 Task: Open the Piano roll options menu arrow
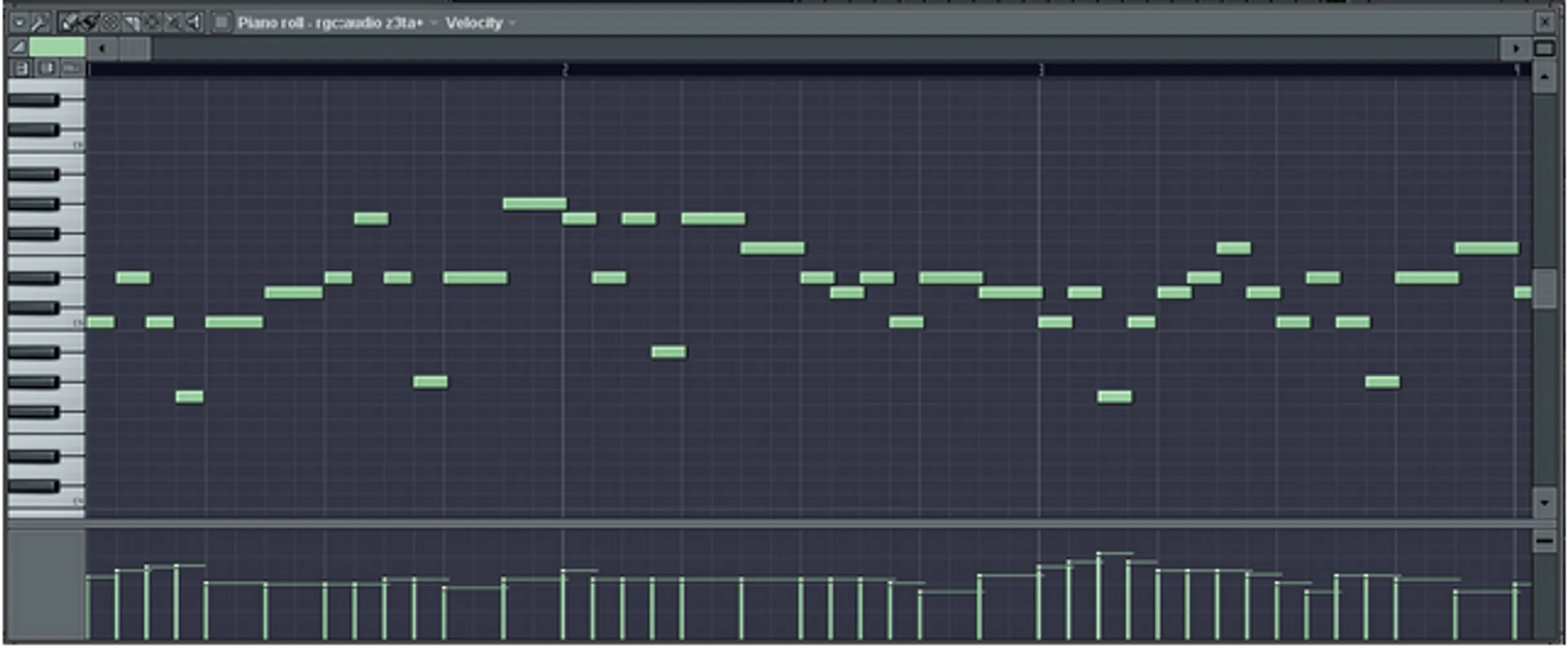(x=18, y=22)
